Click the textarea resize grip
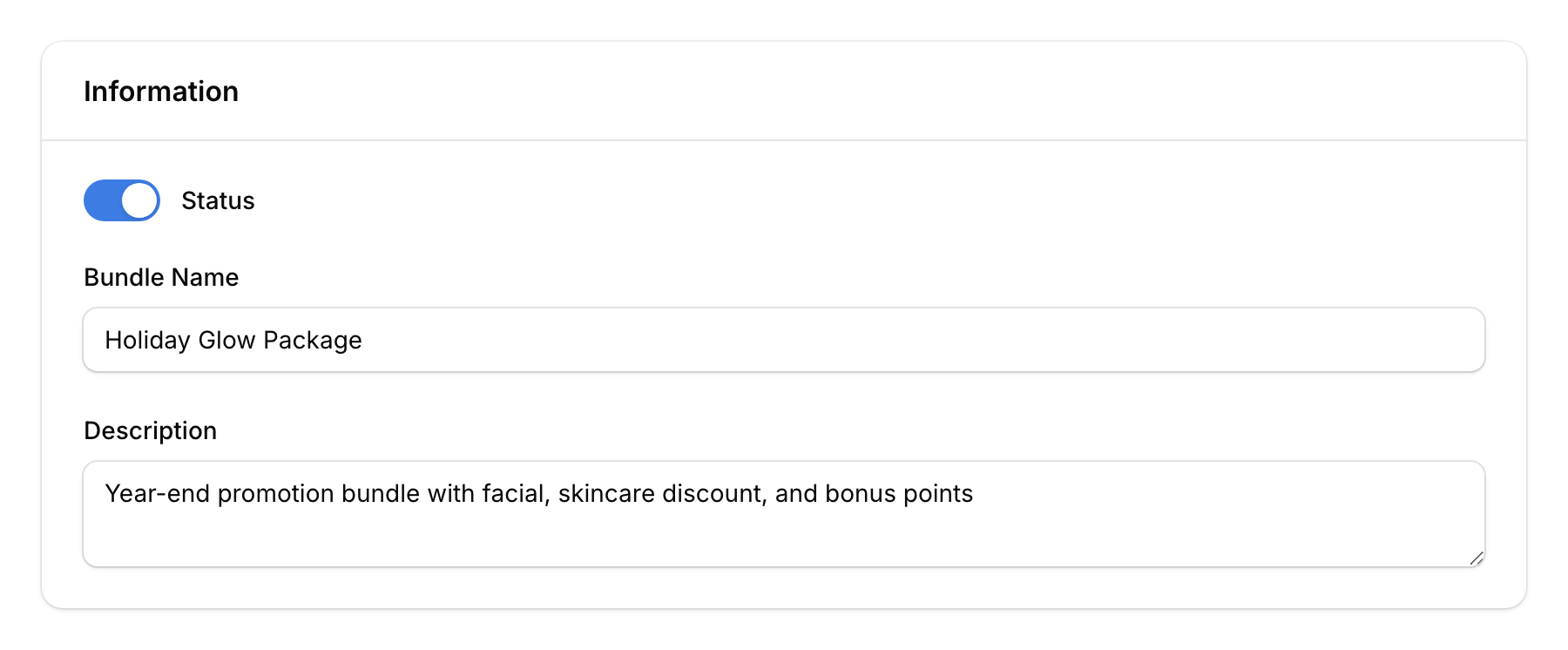 pos(1477,559)
